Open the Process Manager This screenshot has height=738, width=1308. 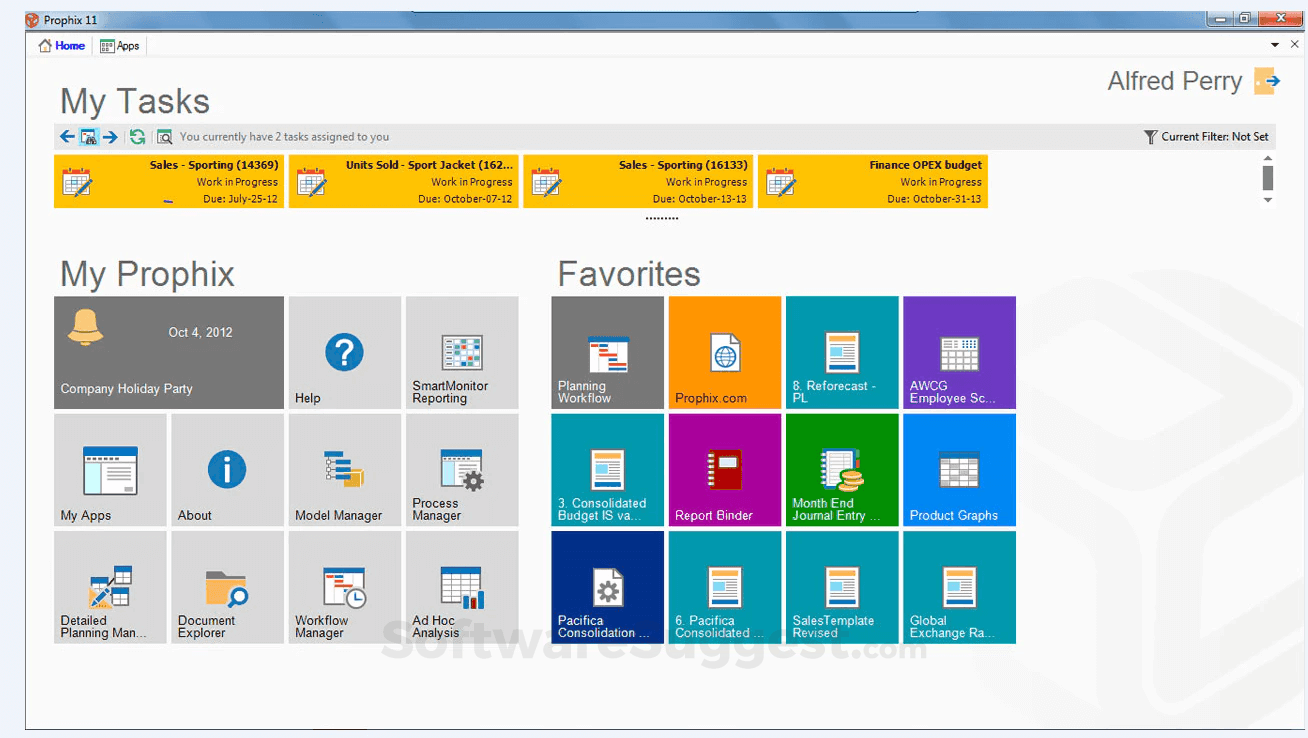[461, 470]
